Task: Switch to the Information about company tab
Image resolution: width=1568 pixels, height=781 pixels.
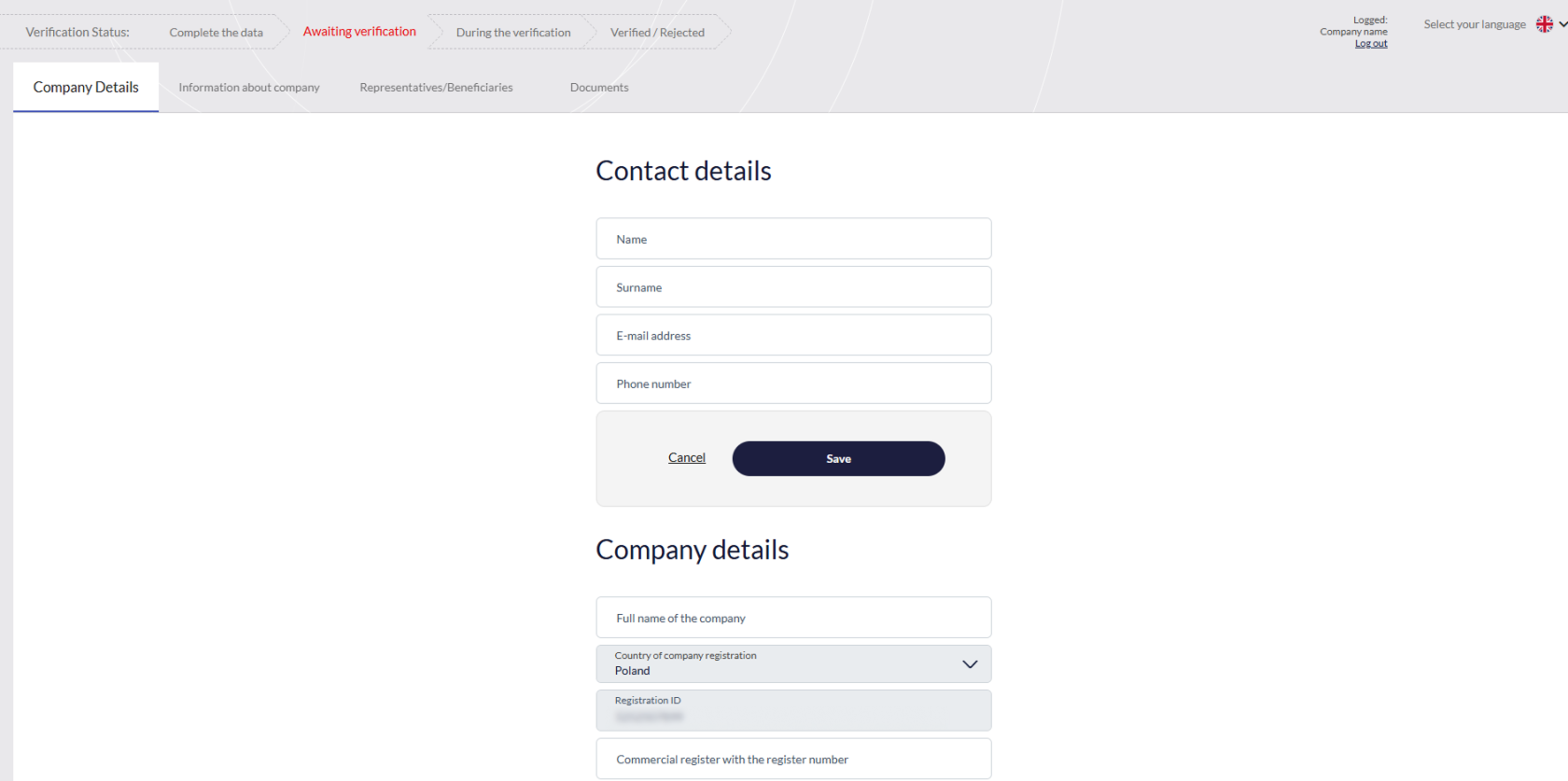Action: (248, 87)
